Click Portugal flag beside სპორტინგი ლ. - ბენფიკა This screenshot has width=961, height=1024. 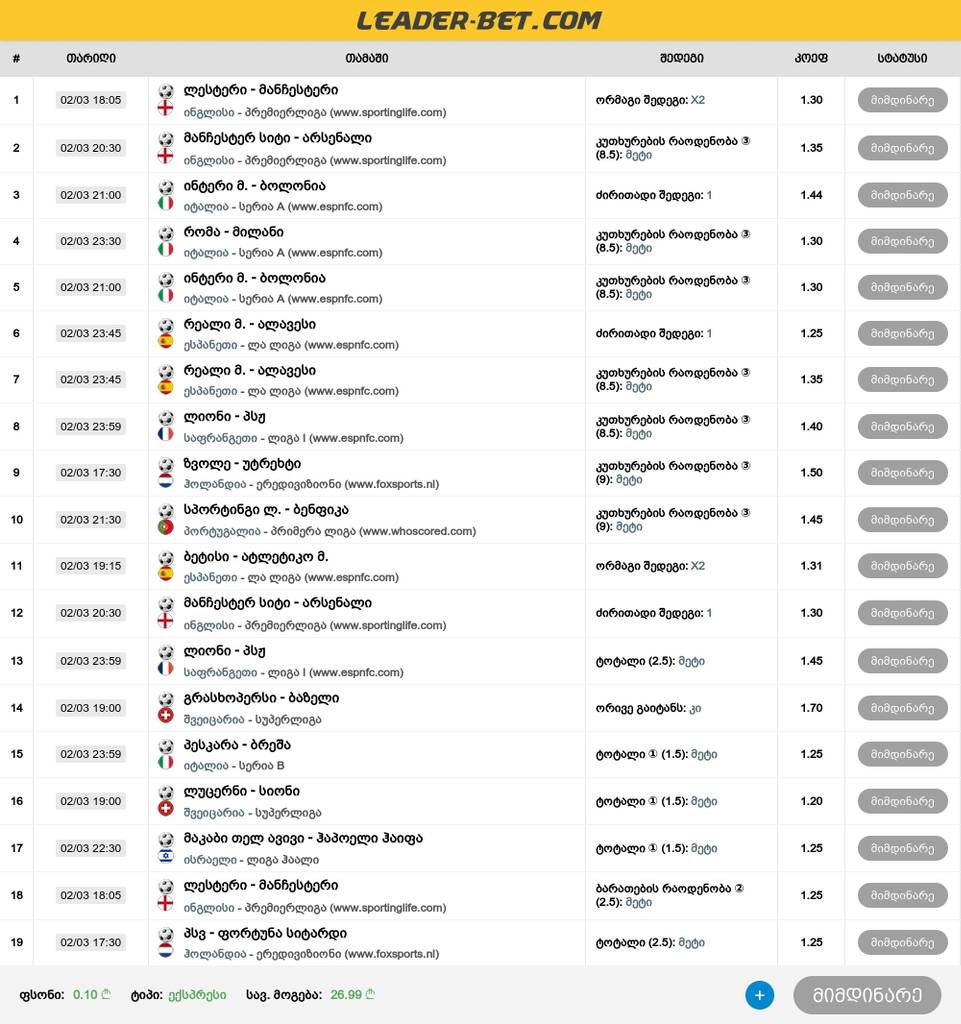(x=166, y=528)
